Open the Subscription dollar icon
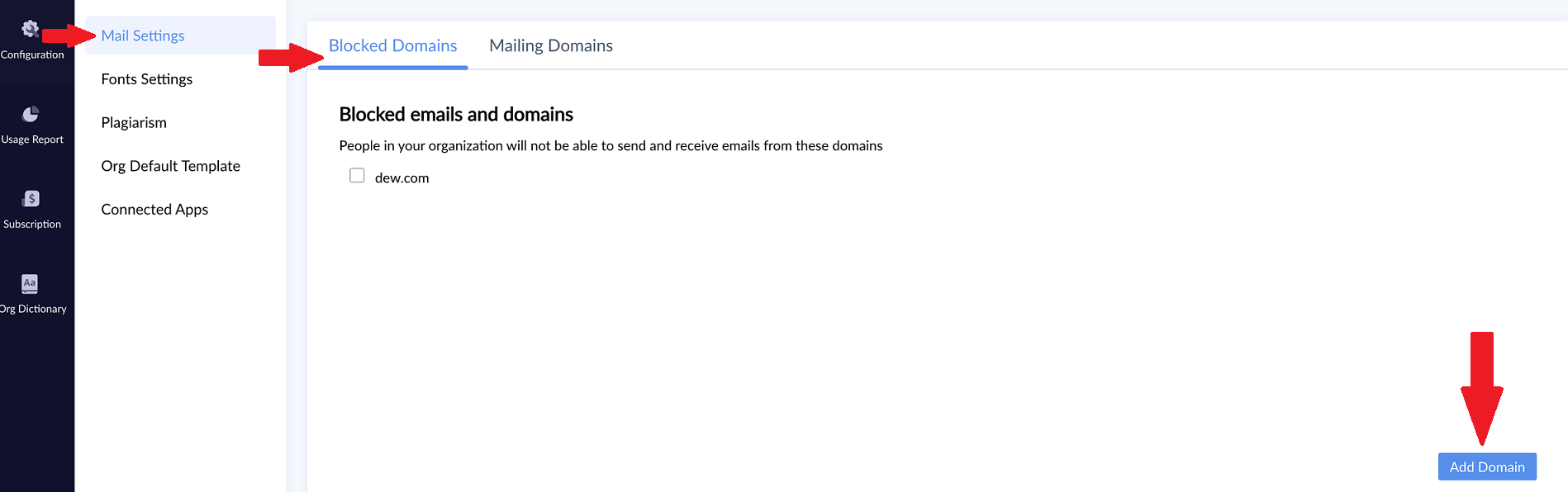This screenshot has width=1568, height=492. 31,198
